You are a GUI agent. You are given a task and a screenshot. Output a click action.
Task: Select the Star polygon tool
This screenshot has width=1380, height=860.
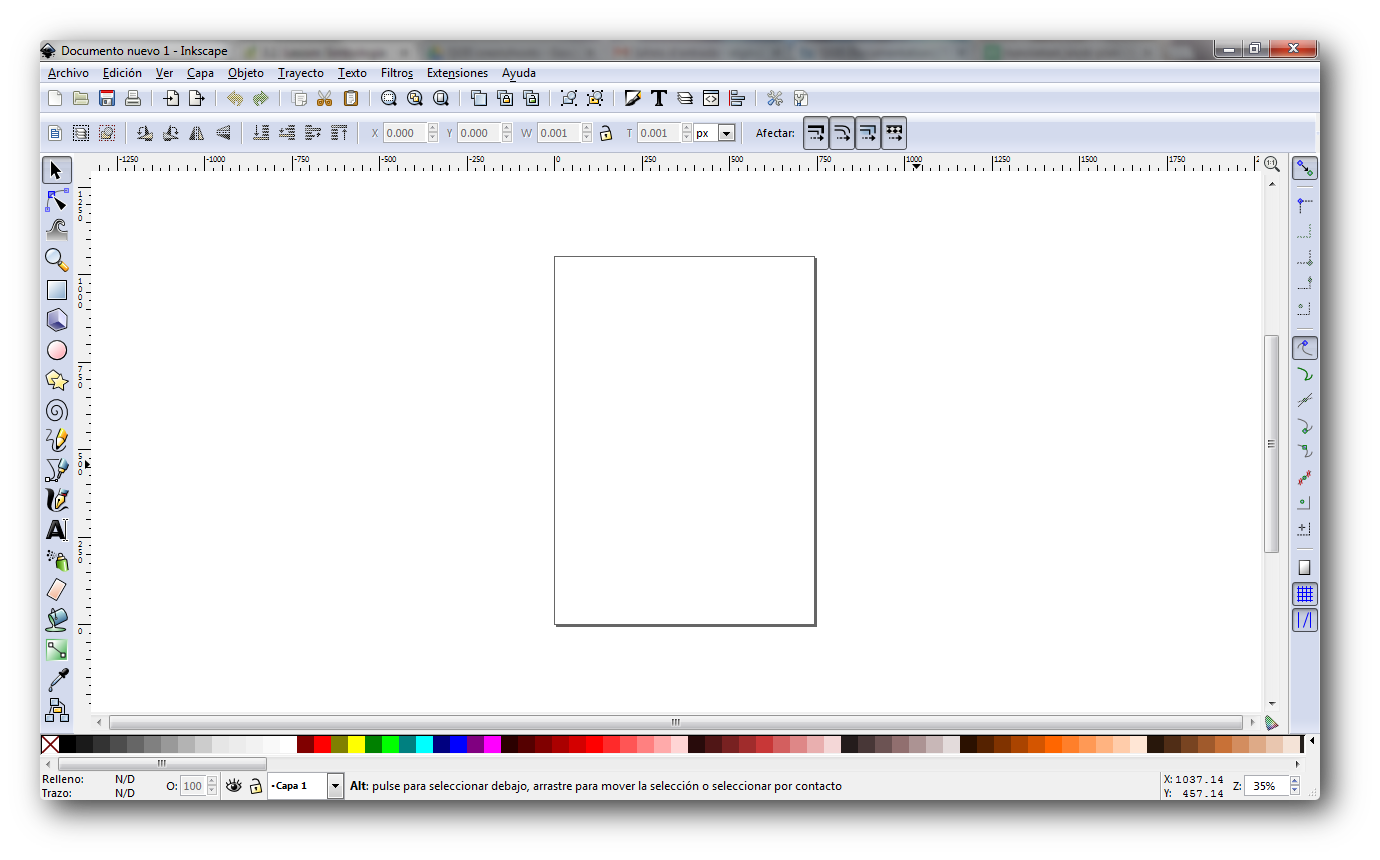57,380
